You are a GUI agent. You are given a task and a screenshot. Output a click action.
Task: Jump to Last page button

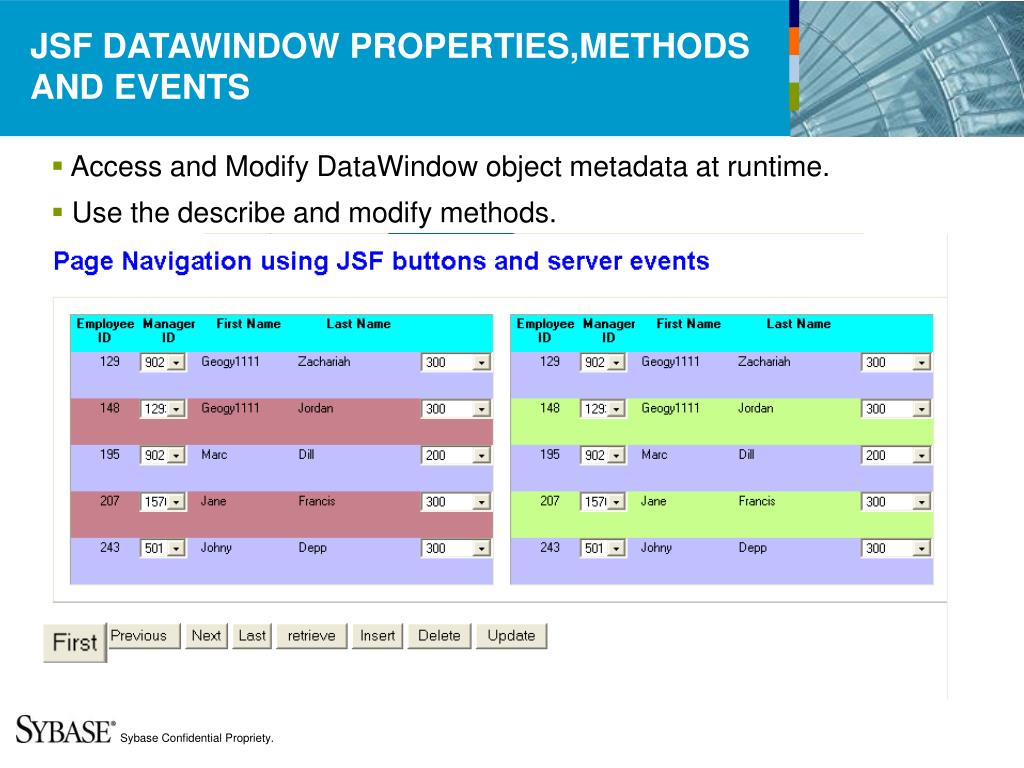[252, 635]
